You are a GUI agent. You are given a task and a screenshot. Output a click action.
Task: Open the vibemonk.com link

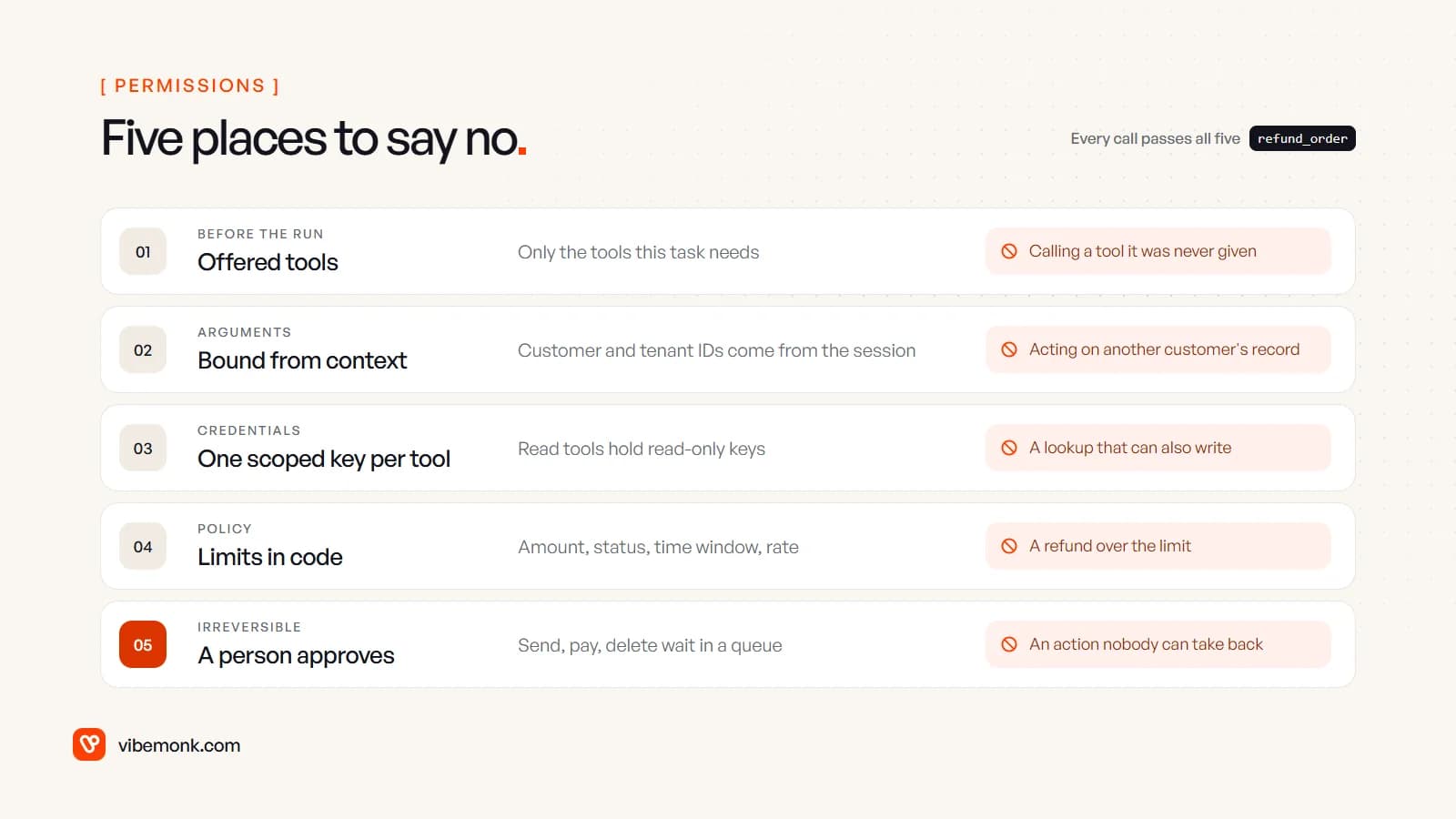(179, 745)
